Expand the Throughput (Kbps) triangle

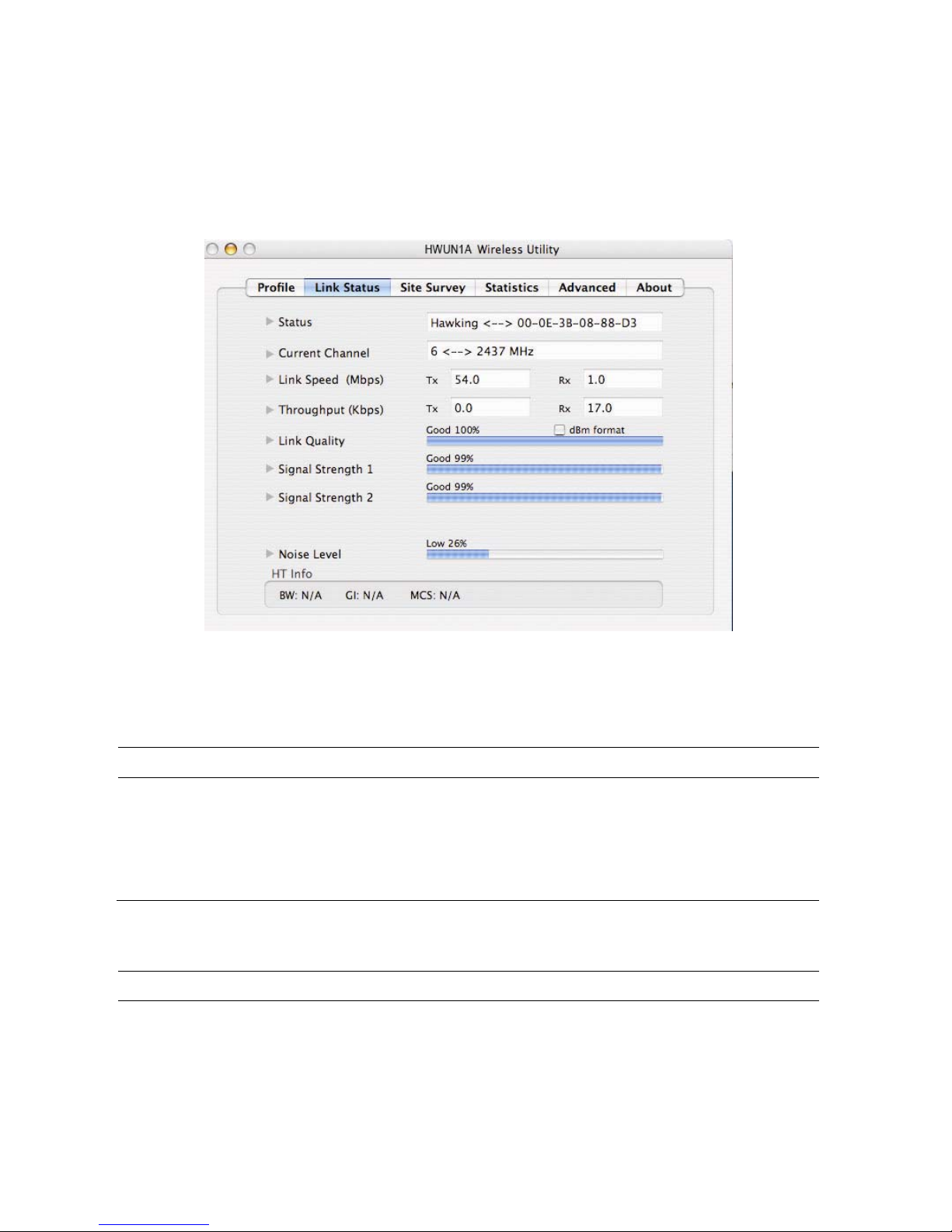click(270, 410)
